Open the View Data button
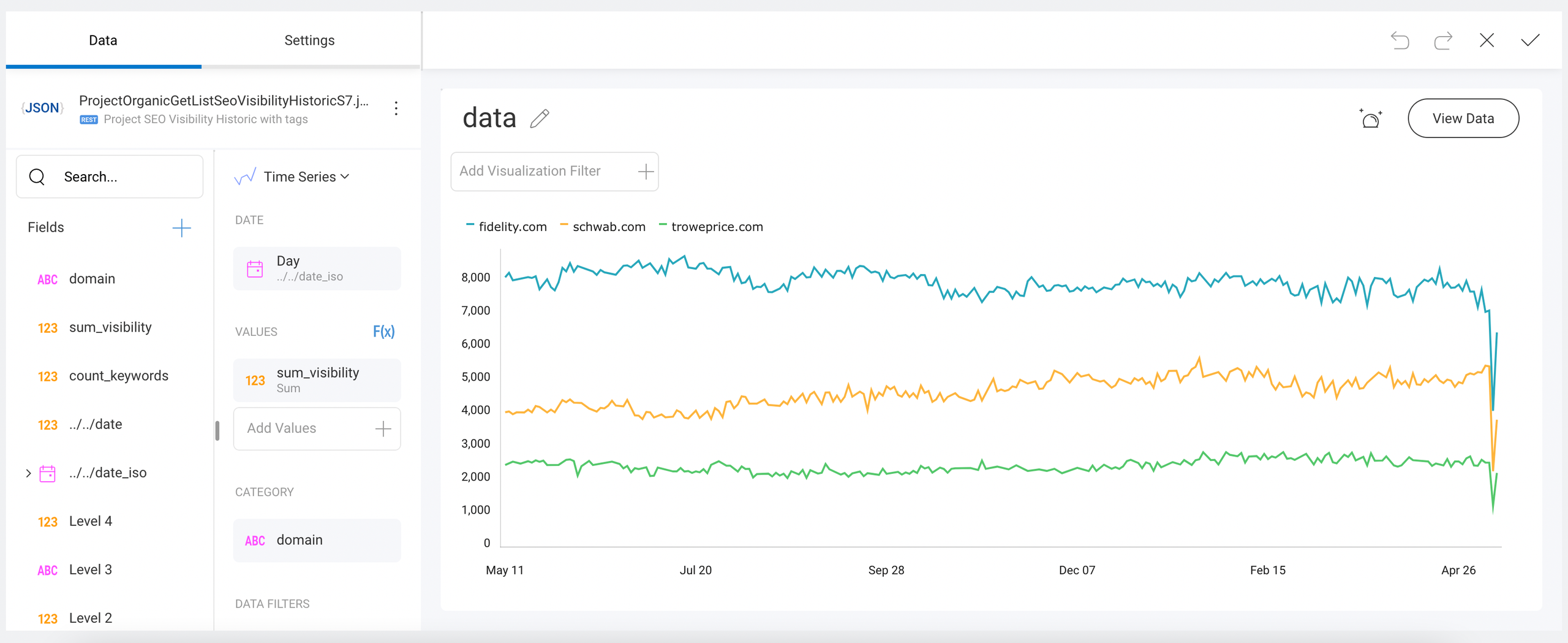 (1463, 118)
